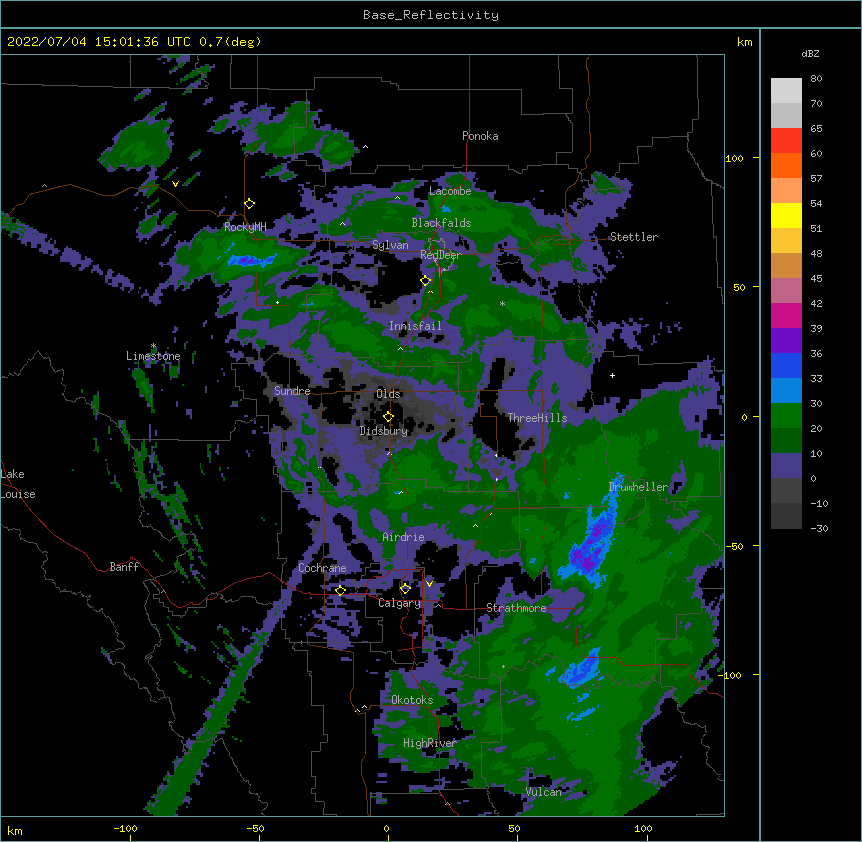This screenshot has height=842, width=862.
Task: Pick the sky blue swatch above green
Action: click(786, 390)
